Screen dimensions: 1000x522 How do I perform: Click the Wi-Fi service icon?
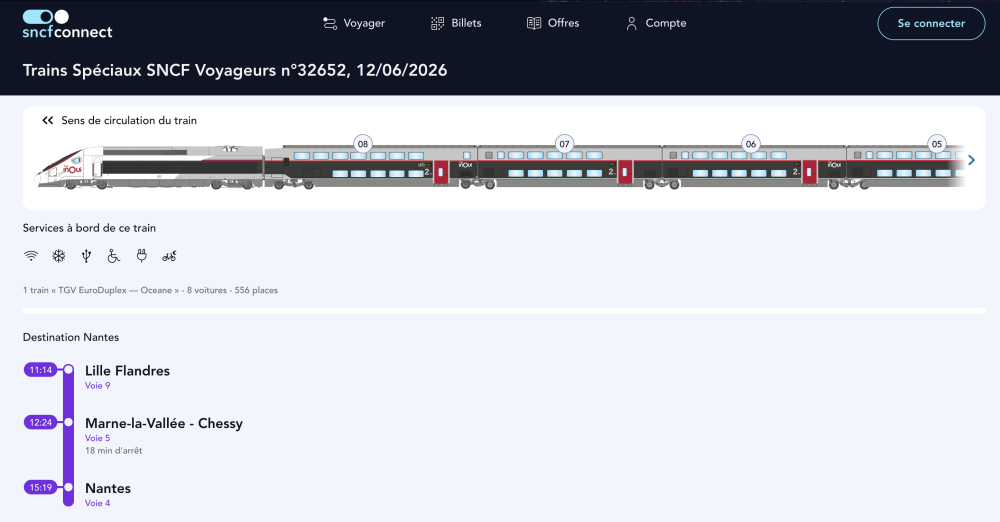(x=31, y=256)
